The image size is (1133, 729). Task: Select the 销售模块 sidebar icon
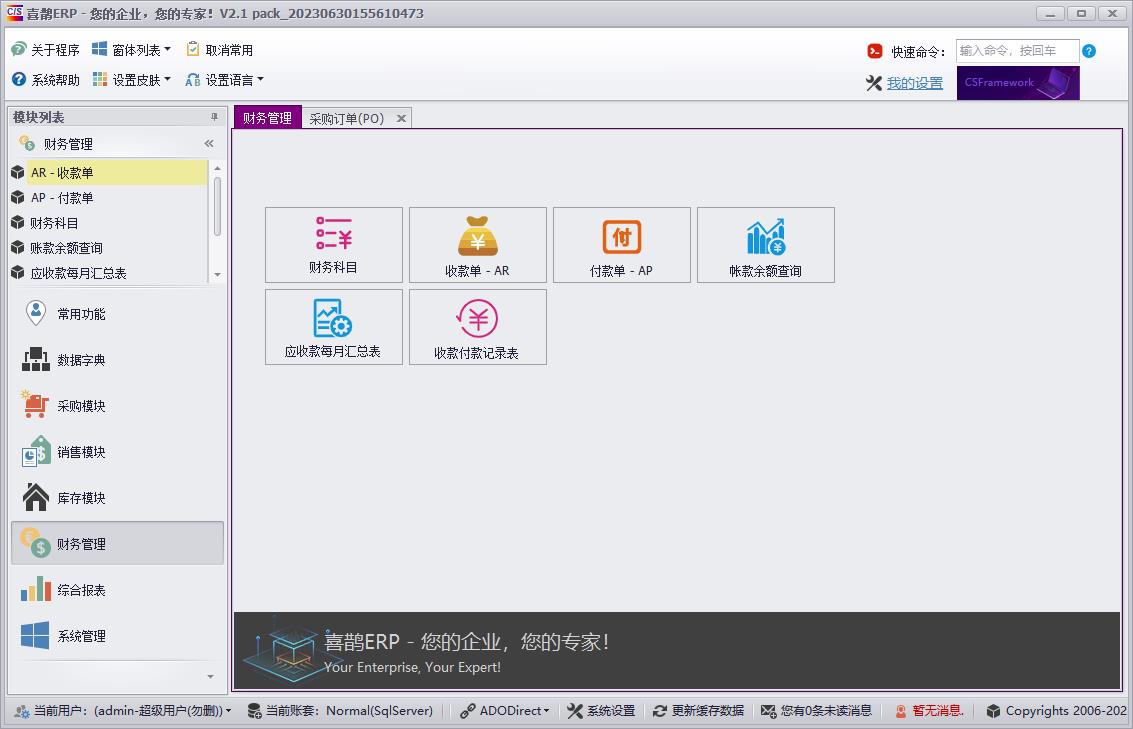(x=117, y=451)
